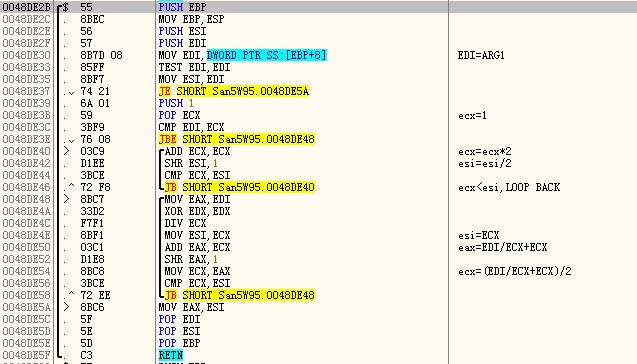Click JB SHORT San5W95.0048DE48 jump
Screen dimensions: 637x364
[239, 295]
